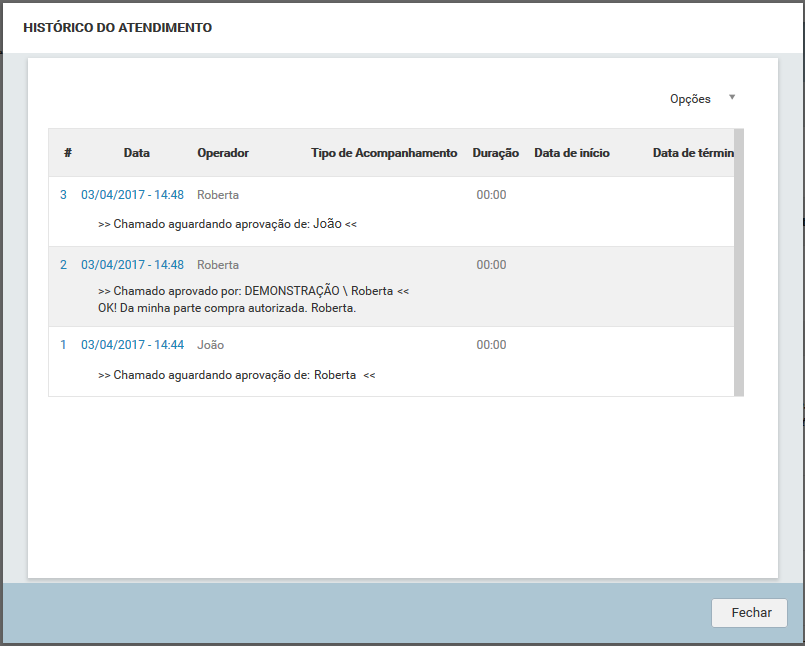
Task: Open the Opções dropdown
Action: point(702,99)
